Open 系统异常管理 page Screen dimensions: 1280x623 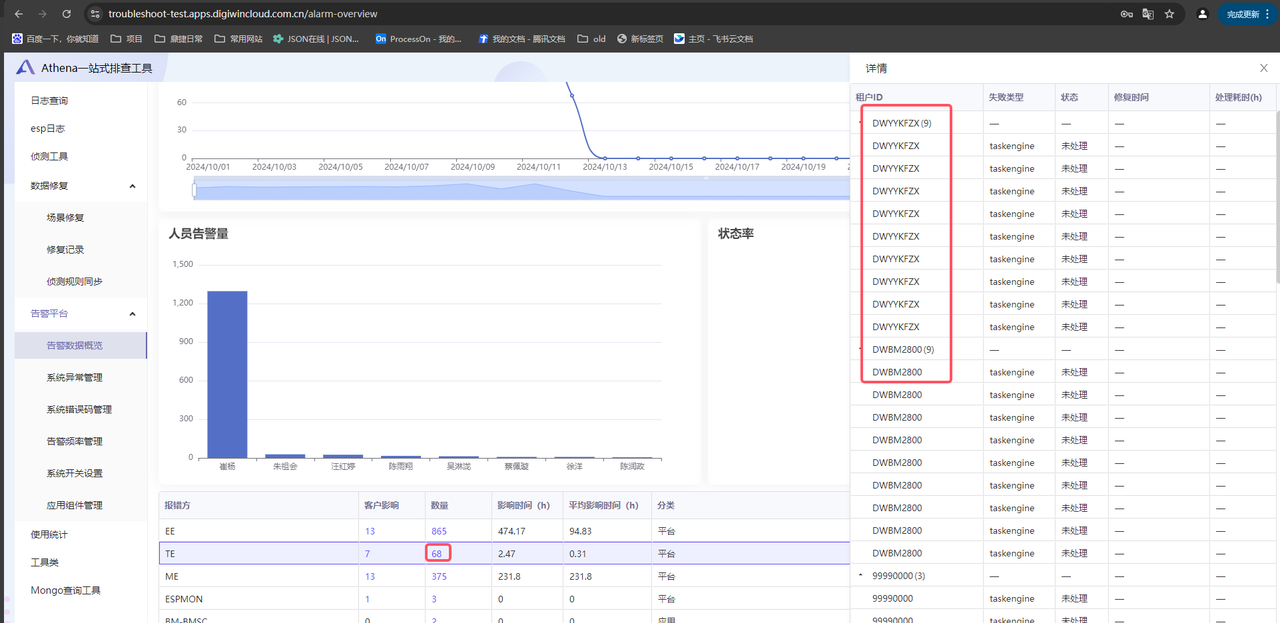click(74, 377)
